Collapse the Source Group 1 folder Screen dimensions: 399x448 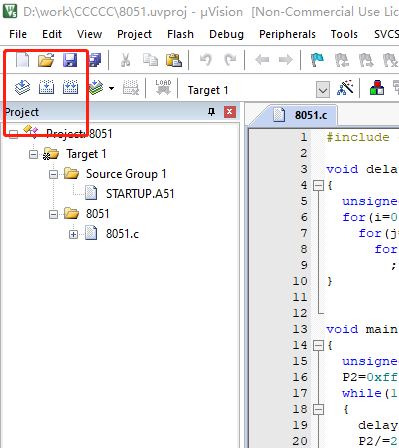pyautogui.click(x=53, y=174)
